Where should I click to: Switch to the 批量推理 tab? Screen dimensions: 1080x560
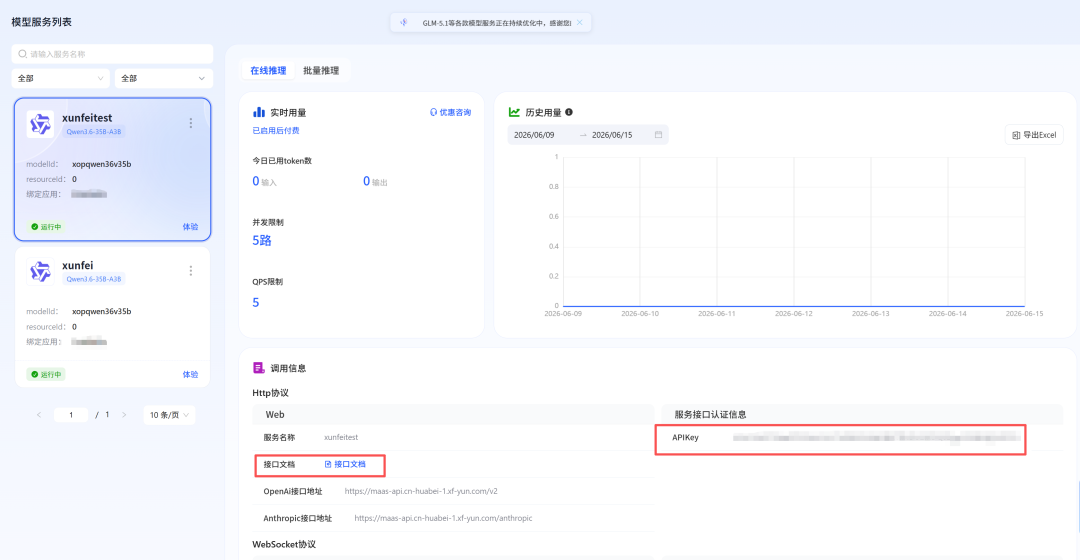click(321, 70)
